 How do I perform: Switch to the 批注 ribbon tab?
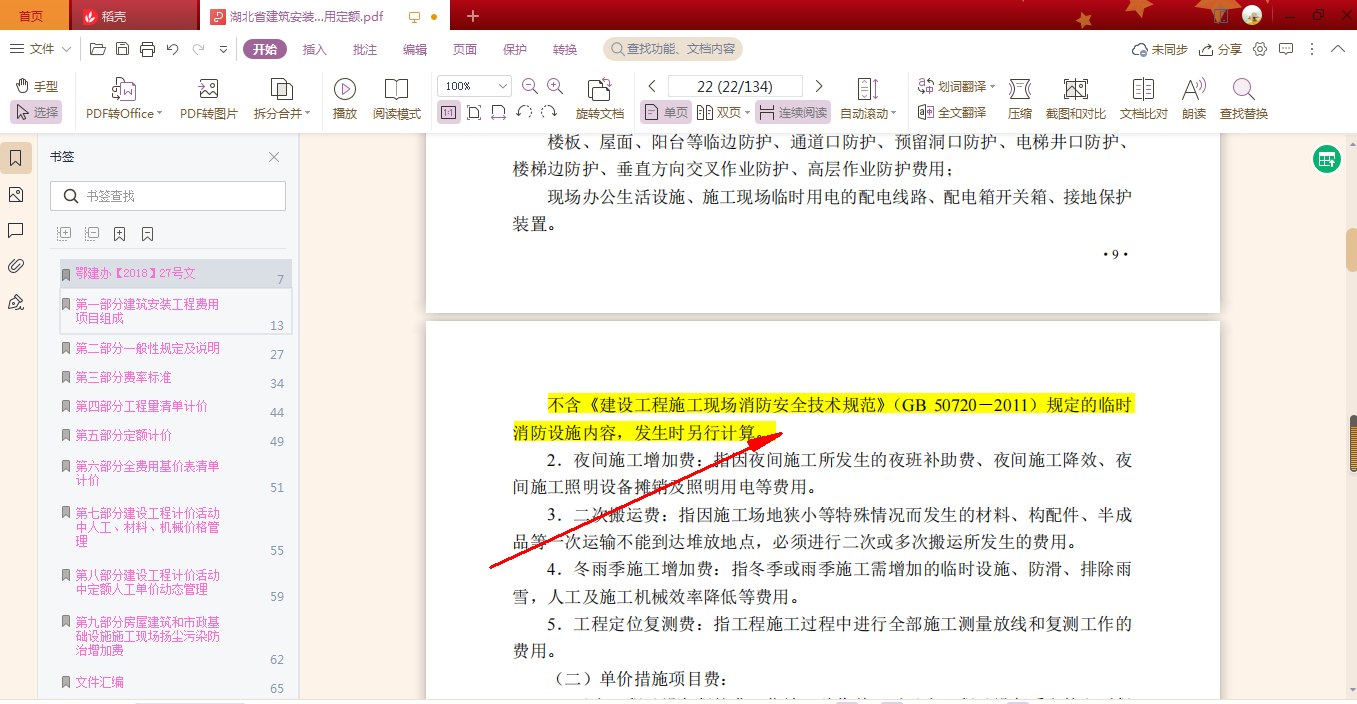point(365,49)
